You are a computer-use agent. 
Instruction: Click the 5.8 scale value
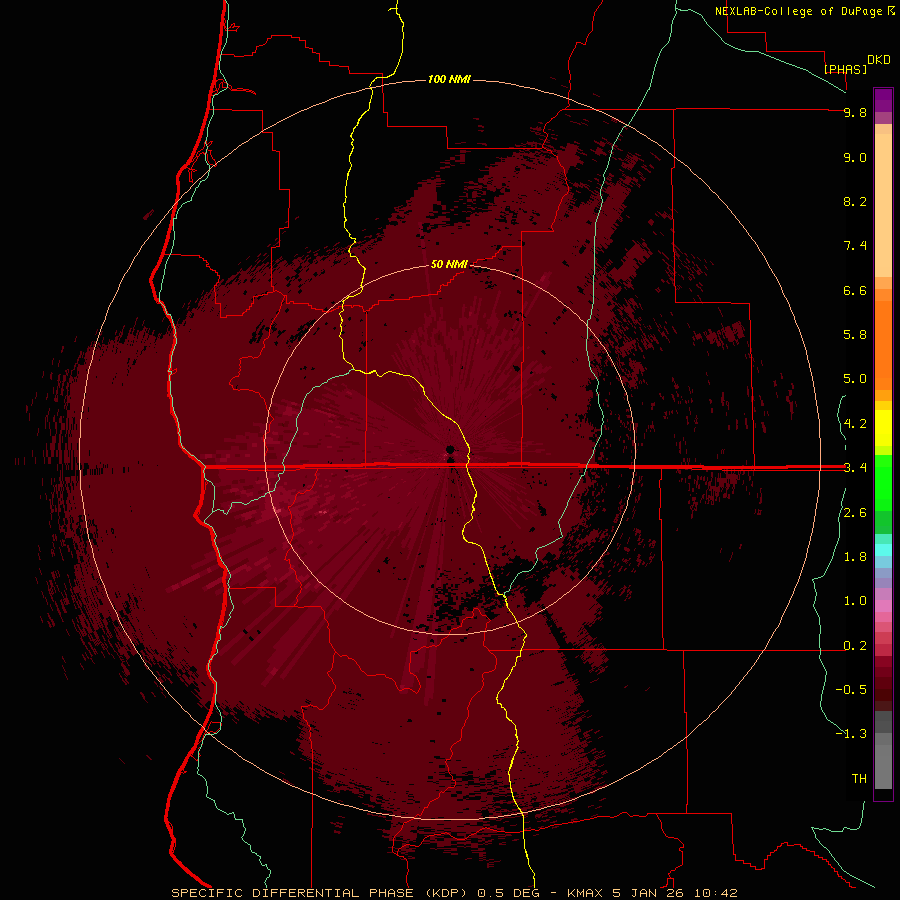tap(855, 335)
